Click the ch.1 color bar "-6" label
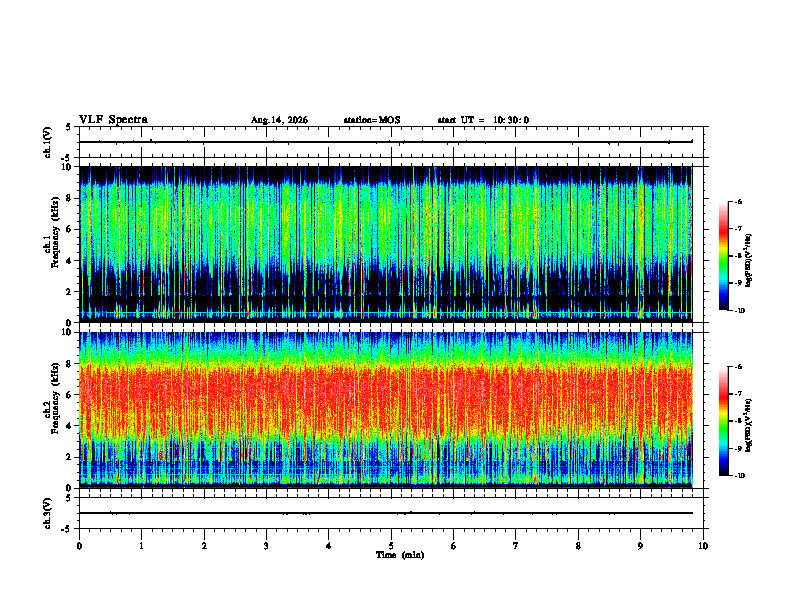This screenshot has height=612, width=792. [738, 201]
